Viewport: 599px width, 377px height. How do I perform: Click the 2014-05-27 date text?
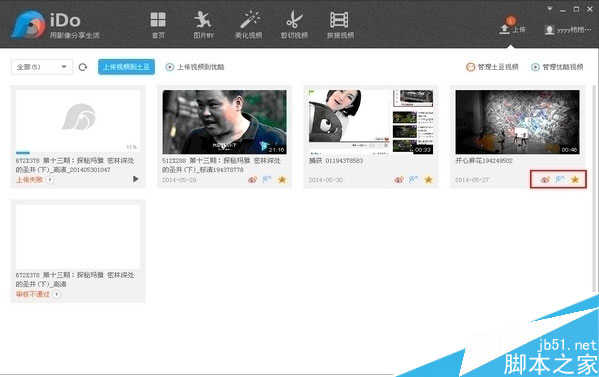[472, 180]
